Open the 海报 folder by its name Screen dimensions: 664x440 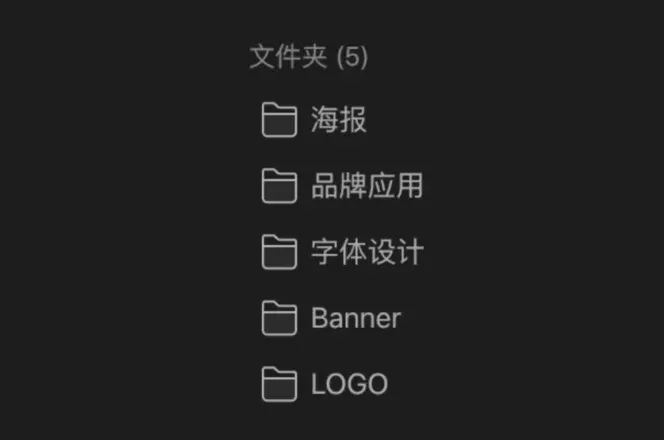339,120
